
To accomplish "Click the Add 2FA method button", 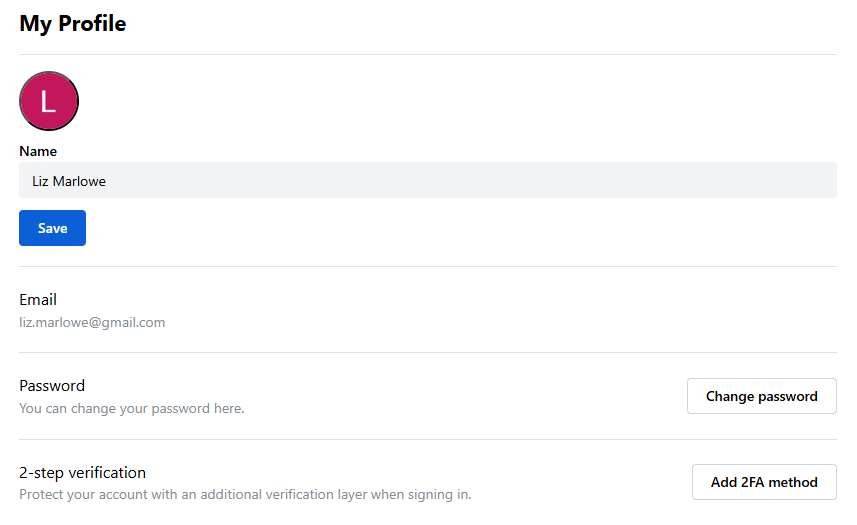I will click(x=764, y=482).
